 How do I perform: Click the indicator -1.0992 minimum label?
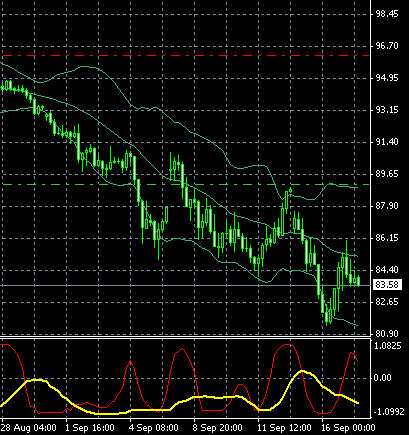pyautogui.click(x=389, y=412)
